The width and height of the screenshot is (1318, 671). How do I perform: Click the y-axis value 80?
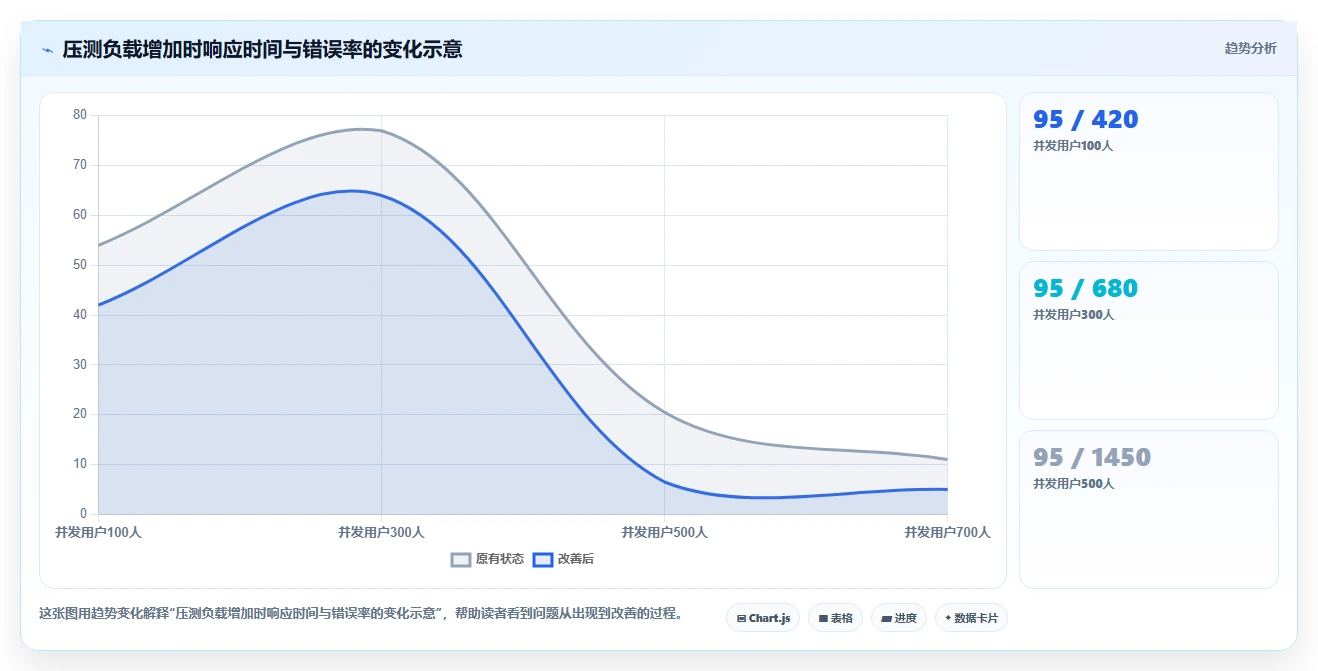80,115
